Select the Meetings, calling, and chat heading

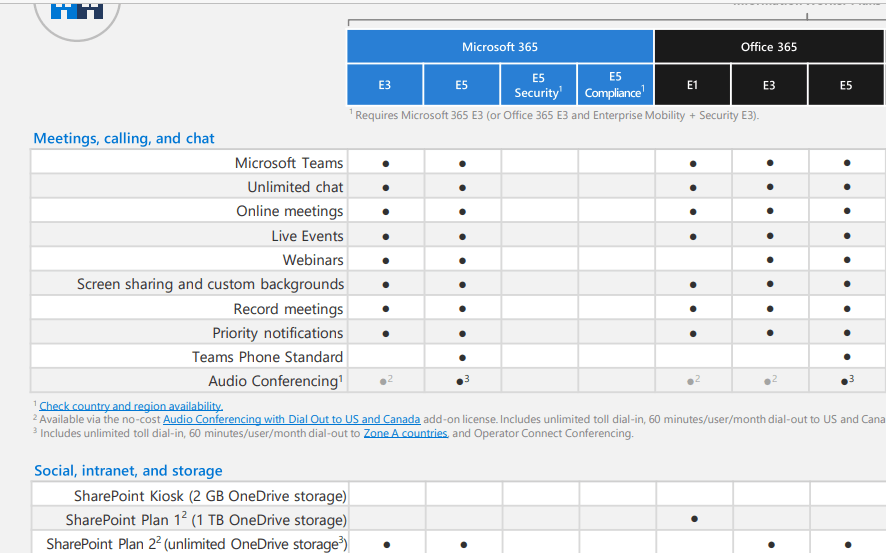coord(124,138)
